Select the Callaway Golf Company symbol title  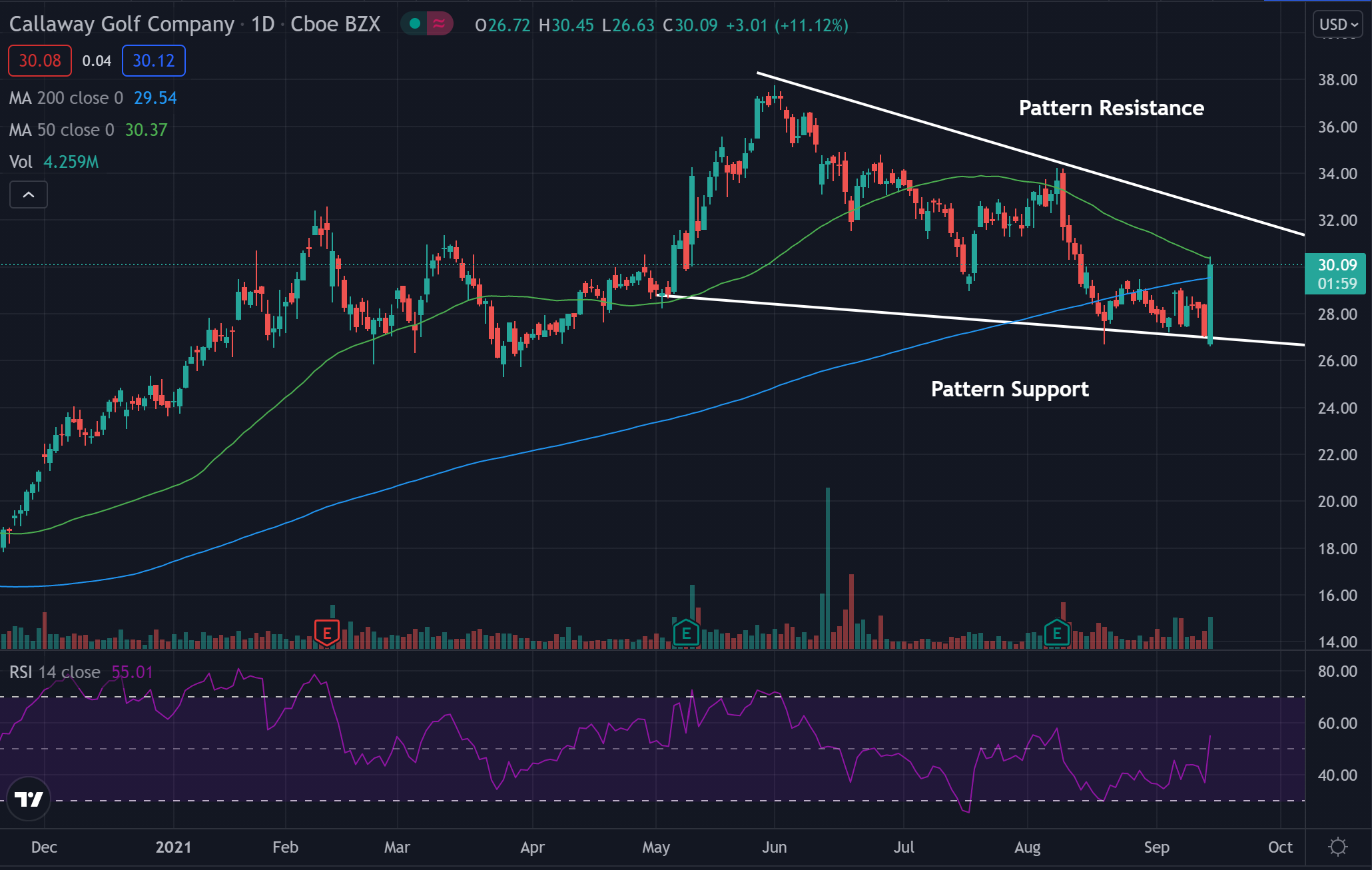coord(122,24)
